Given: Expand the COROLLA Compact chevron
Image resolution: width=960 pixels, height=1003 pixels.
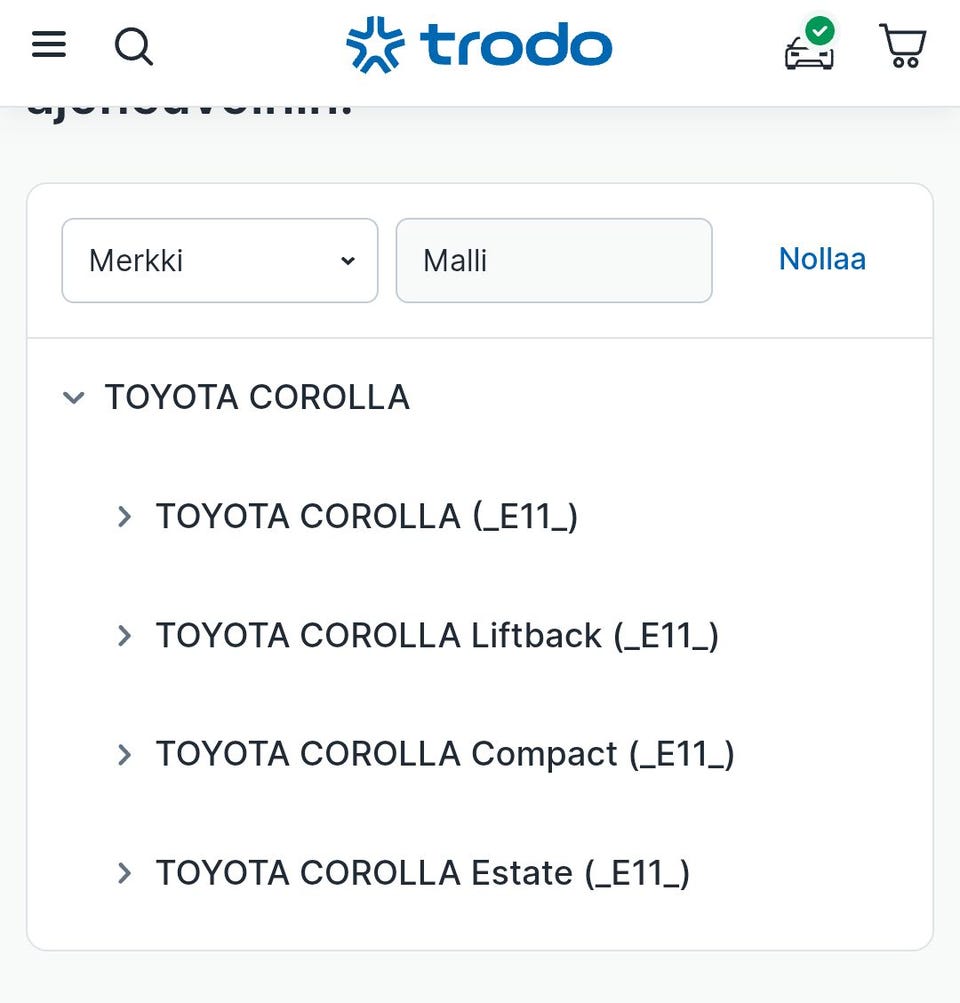Looking at the screenshot, I should 124,755.
